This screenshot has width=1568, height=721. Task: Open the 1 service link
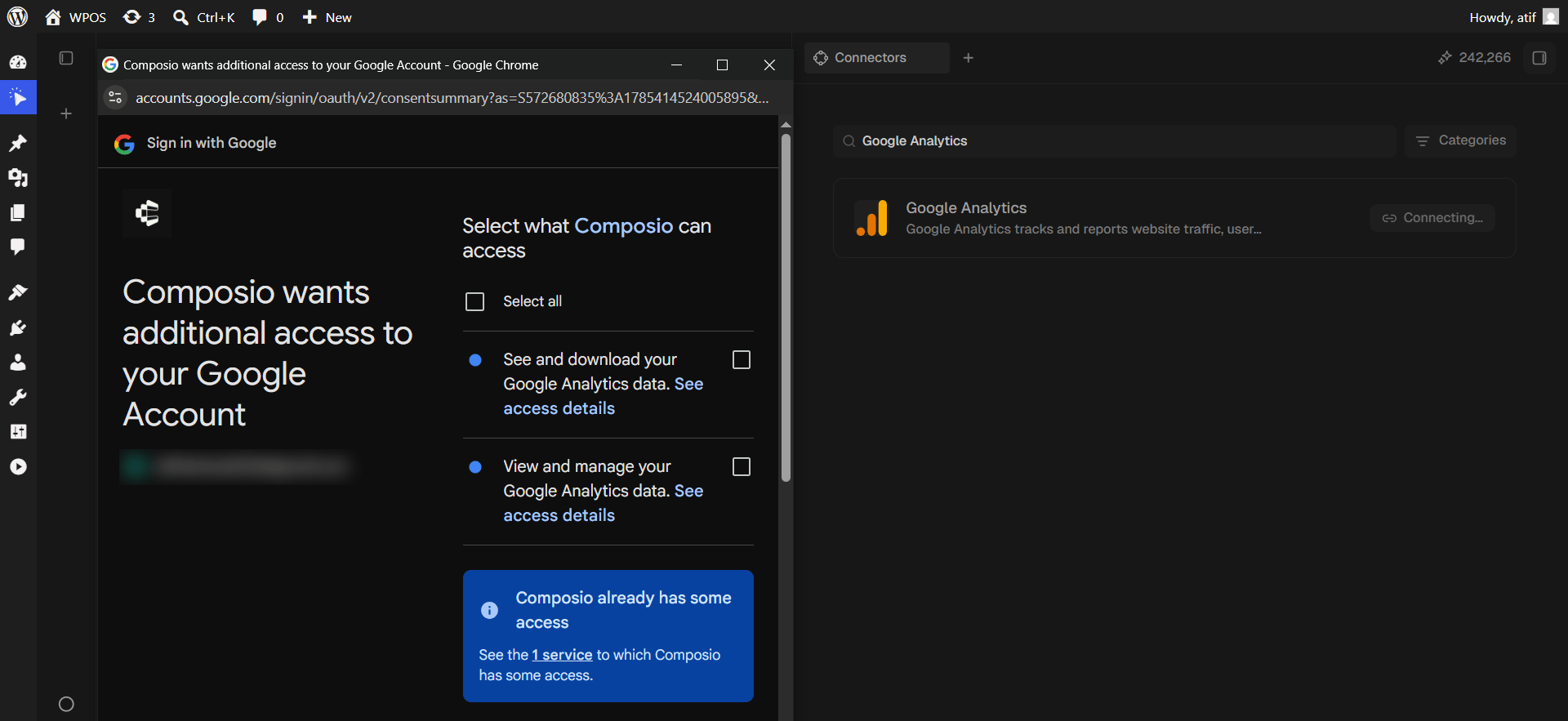tap(562, 655)
